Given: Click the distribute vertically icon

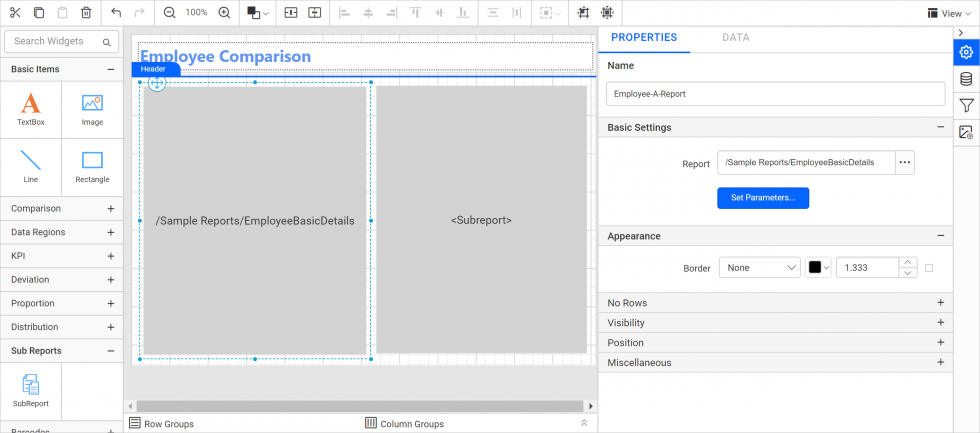Looking at the screenshot, I should point(493,12).
